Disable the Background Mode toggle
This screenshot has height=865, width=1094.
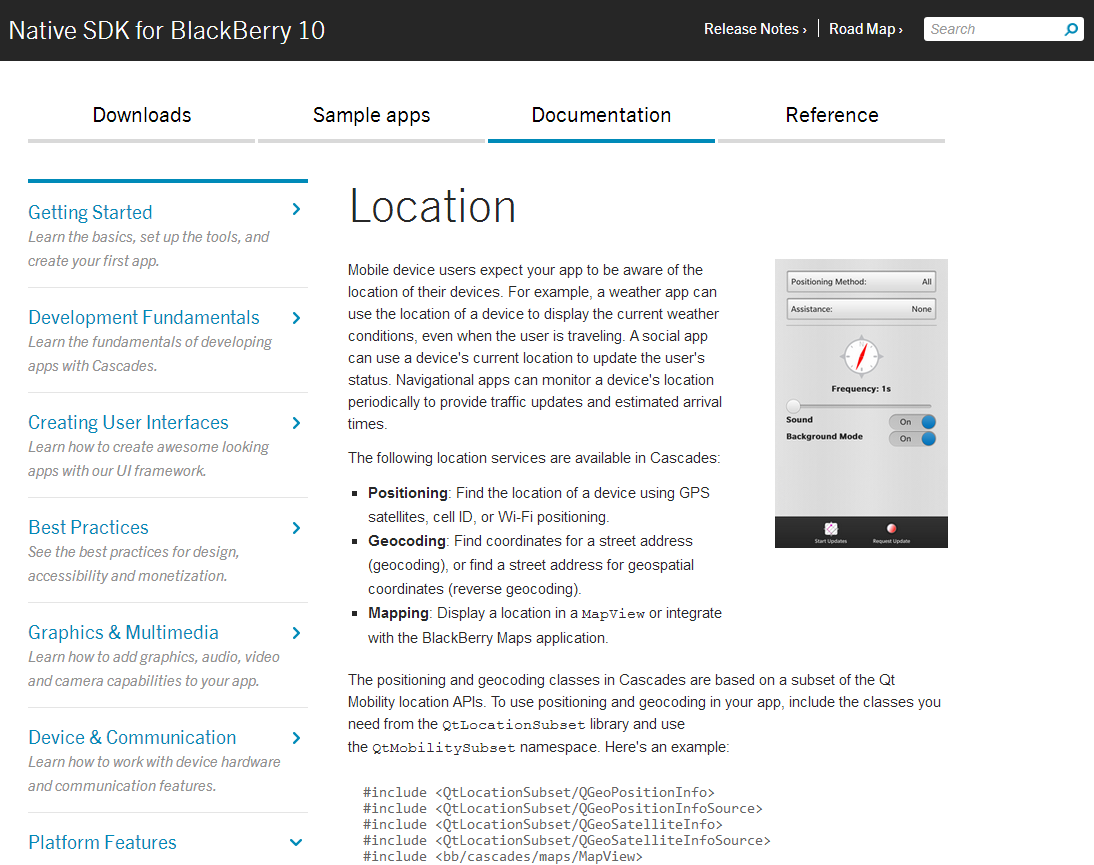coord(911,438)
